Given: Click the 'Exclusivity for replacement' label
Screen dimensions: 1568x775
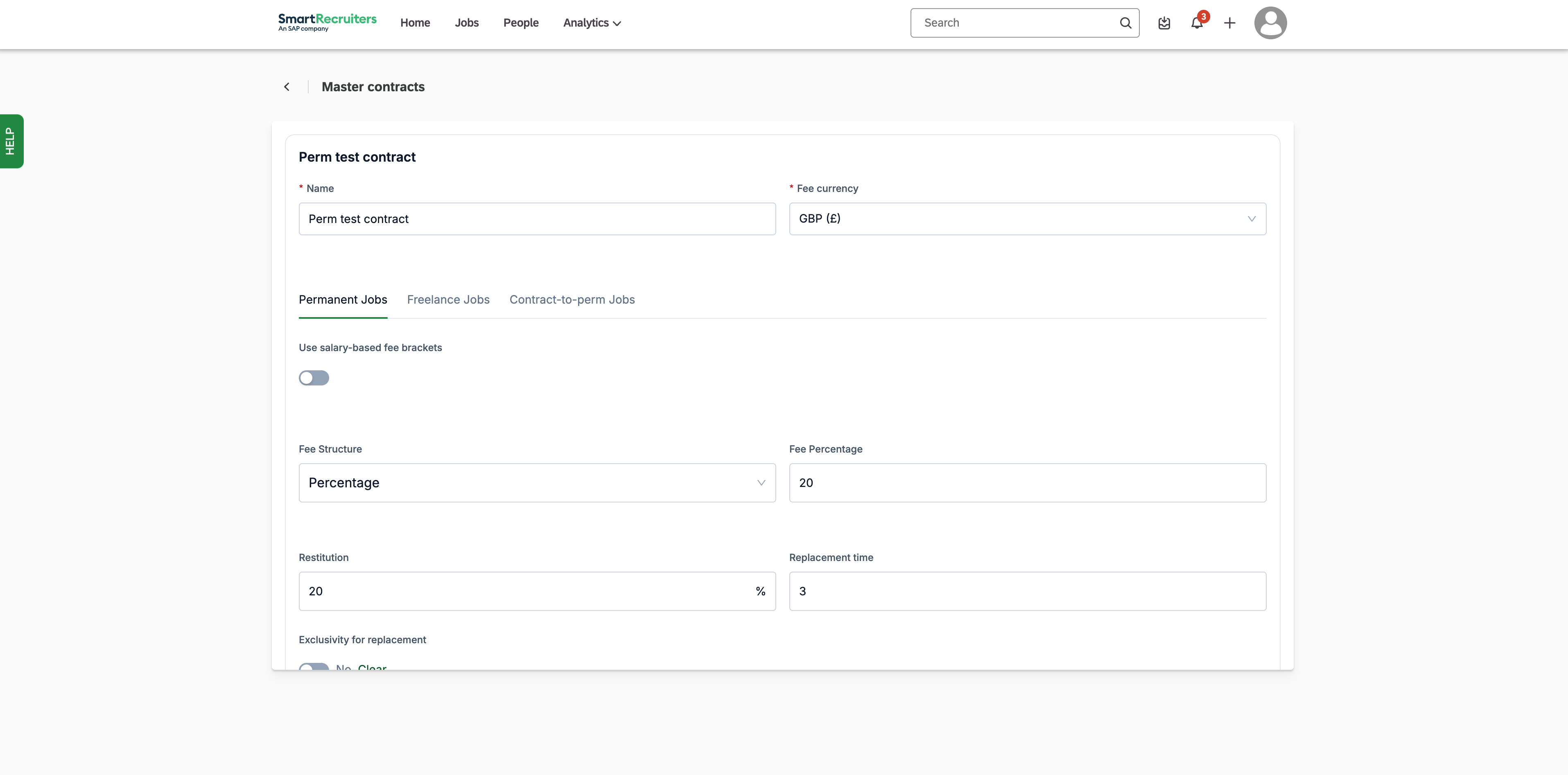Looking at the screenshot, I should (362, 640).
